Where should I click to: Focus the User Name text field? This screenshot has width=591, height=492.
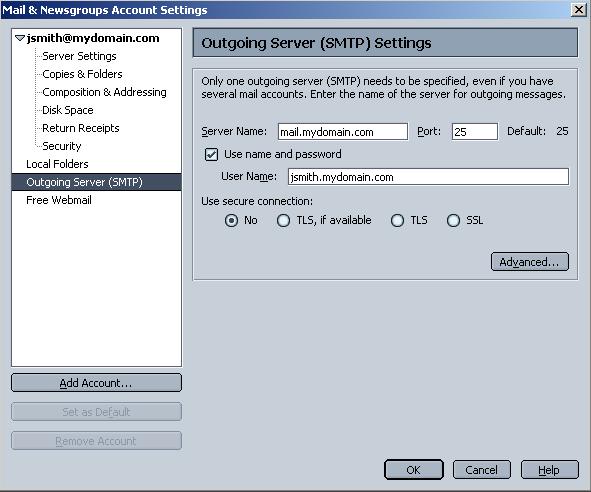point(428,176)
